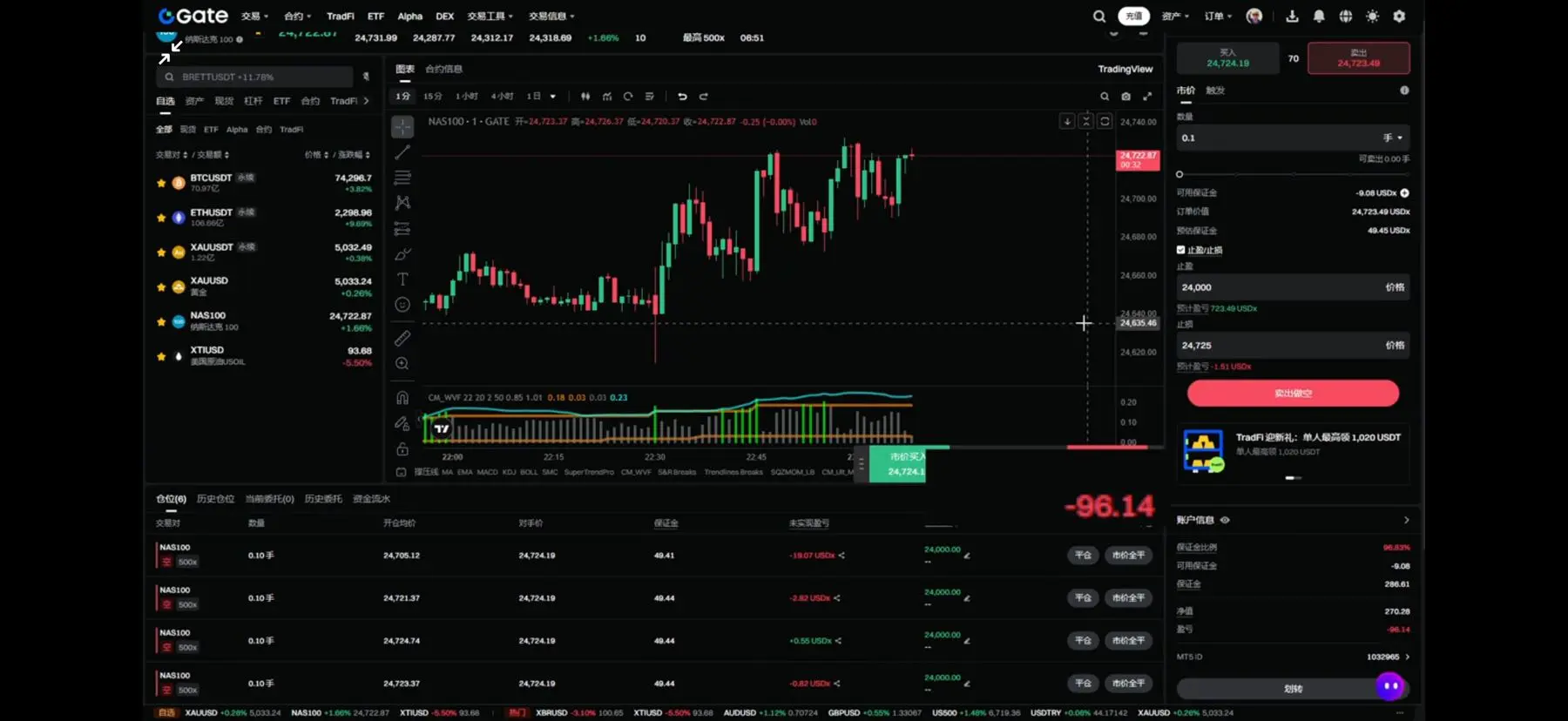Select the brush drawing tool
This screenshot has height=721, width=1568.
pyautogui.click(x=402, y=254)
